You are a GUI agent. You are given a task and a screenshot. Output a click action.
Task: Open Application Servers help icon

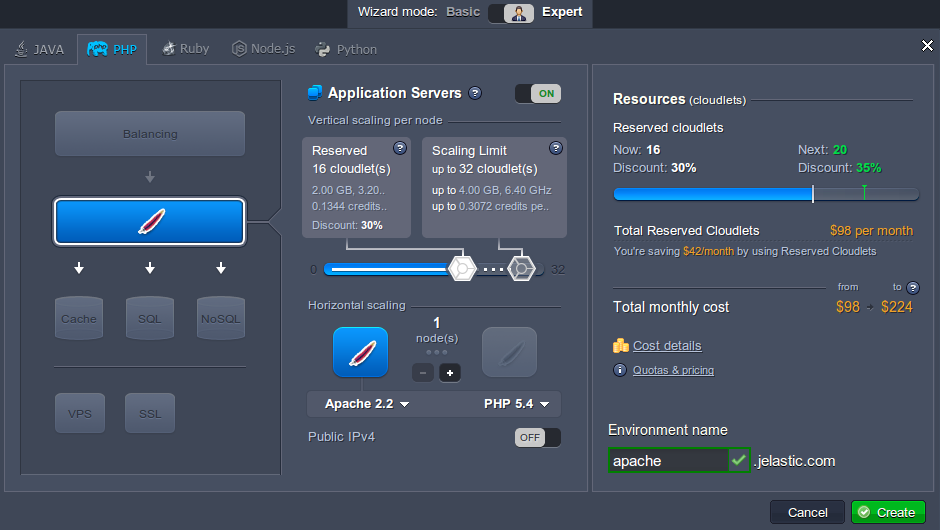tap(475, 93)
